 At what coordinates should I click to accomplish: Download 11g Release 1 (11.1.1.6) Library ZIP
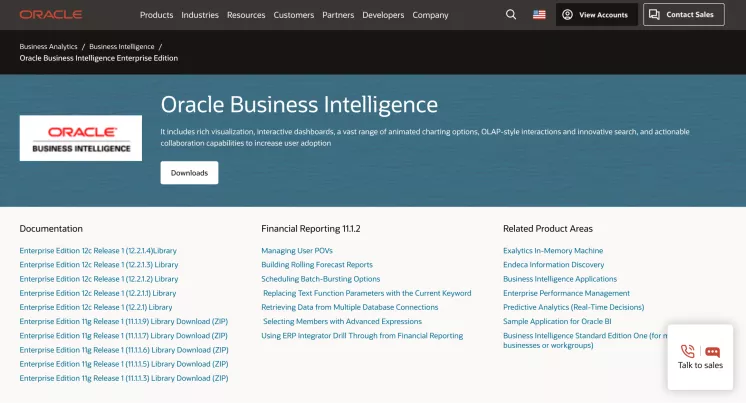124,350
